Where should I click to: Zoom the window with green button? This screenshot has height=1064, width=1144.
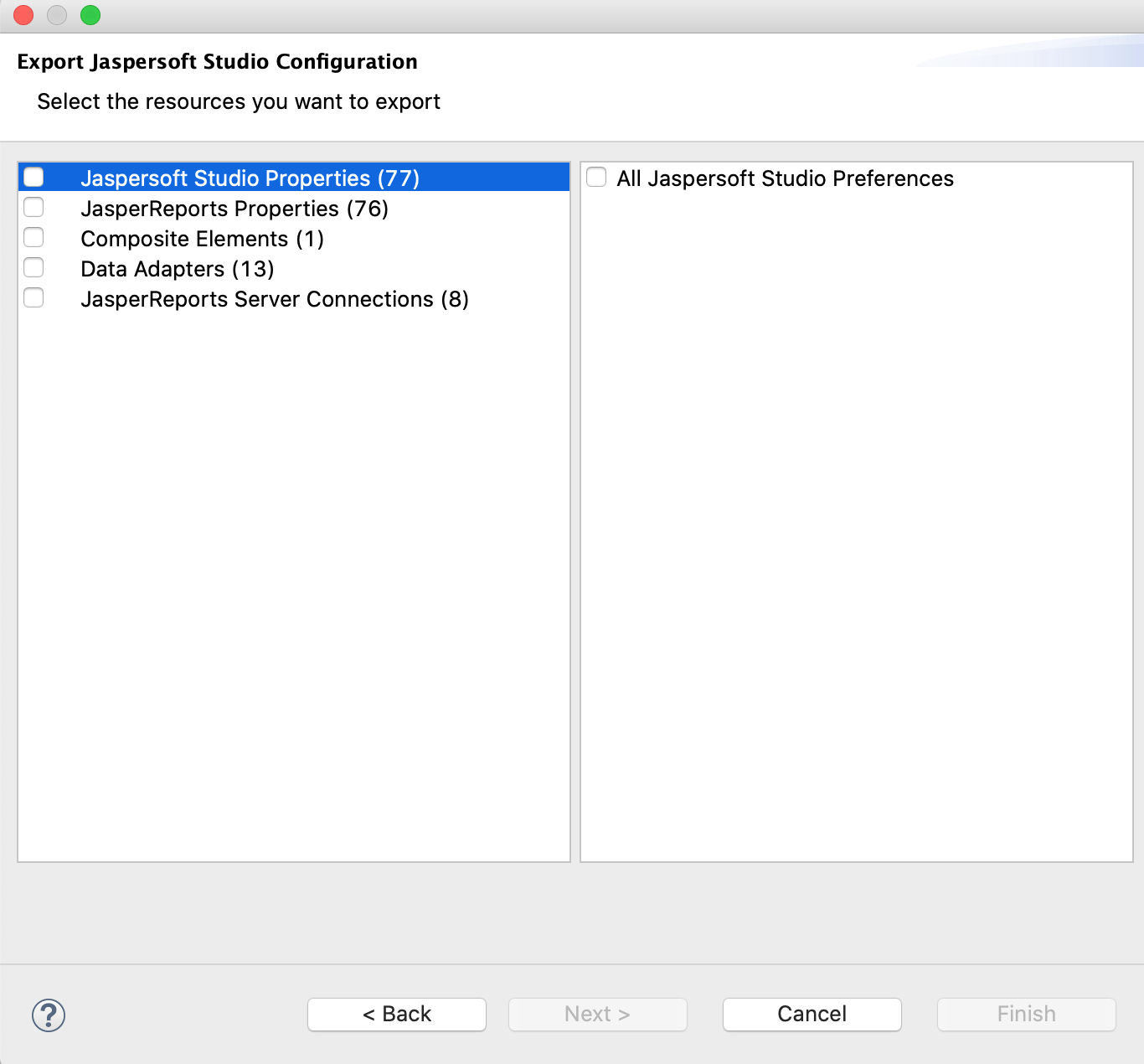[90, 15]
